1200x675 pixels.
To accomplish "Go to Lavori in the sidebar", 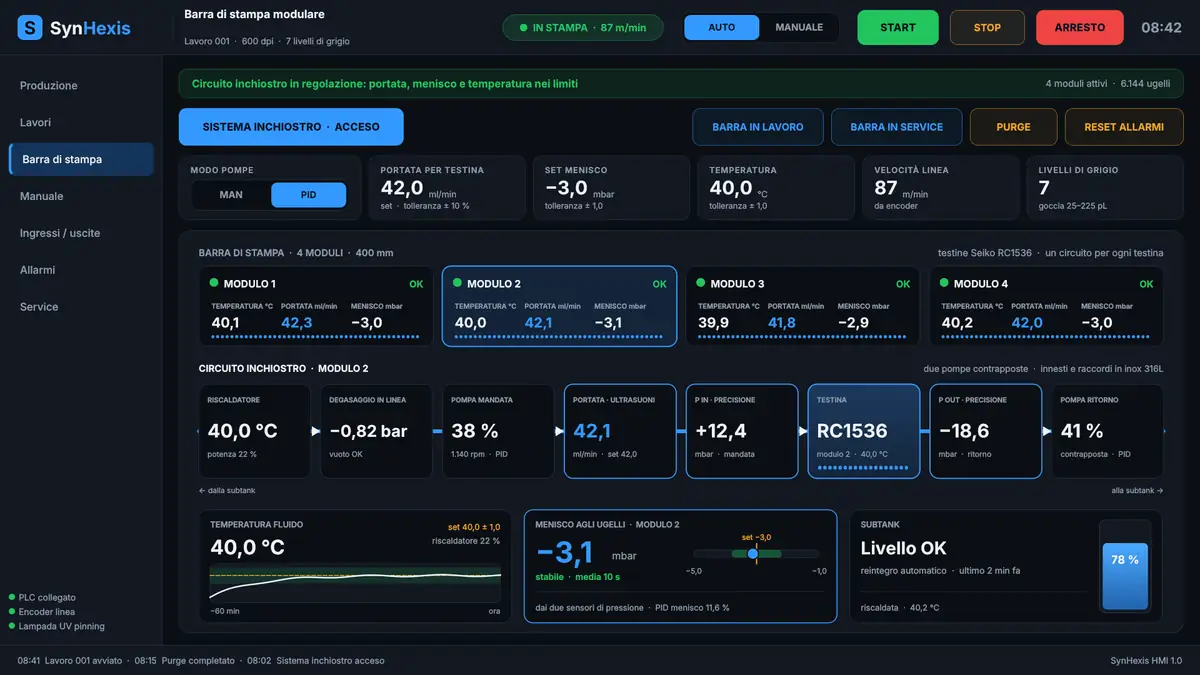I will click(81, 123).
